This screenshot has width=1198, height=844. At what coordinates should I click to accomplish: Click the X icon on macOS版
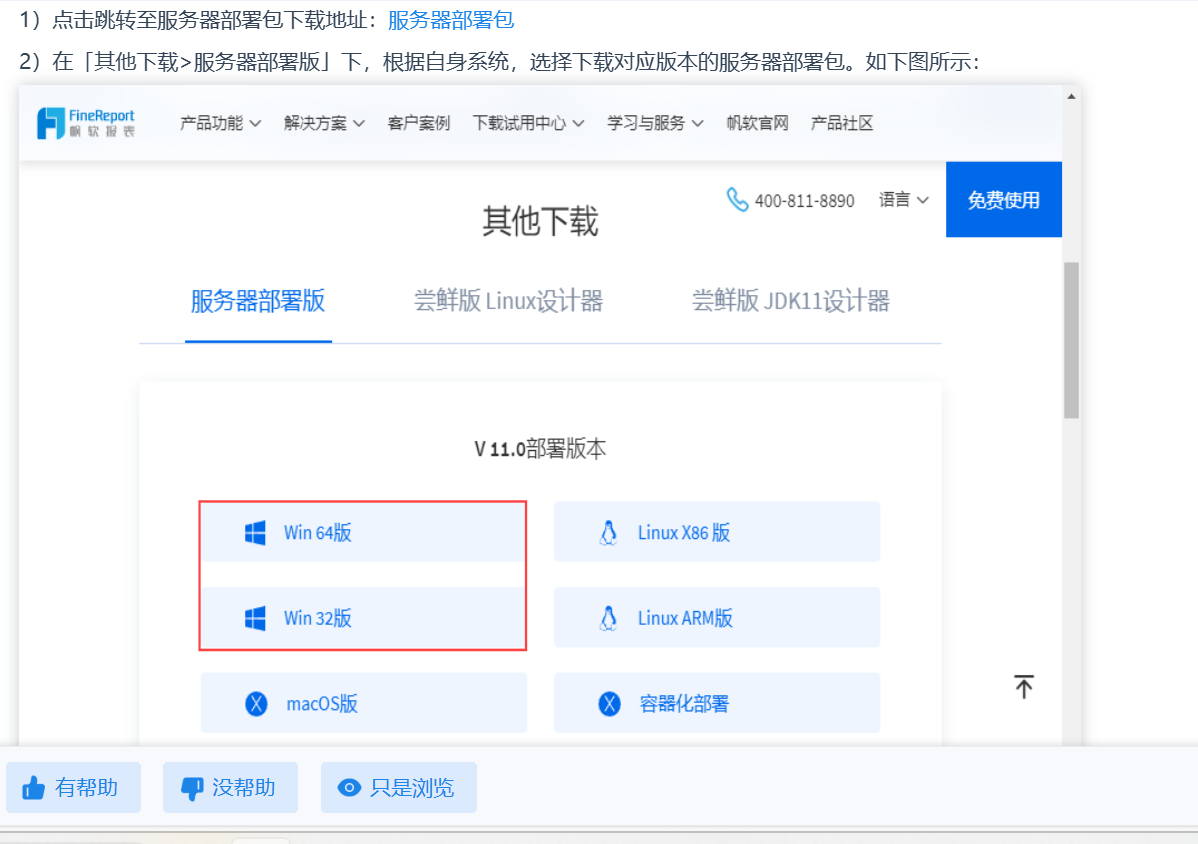pos(256,703)
